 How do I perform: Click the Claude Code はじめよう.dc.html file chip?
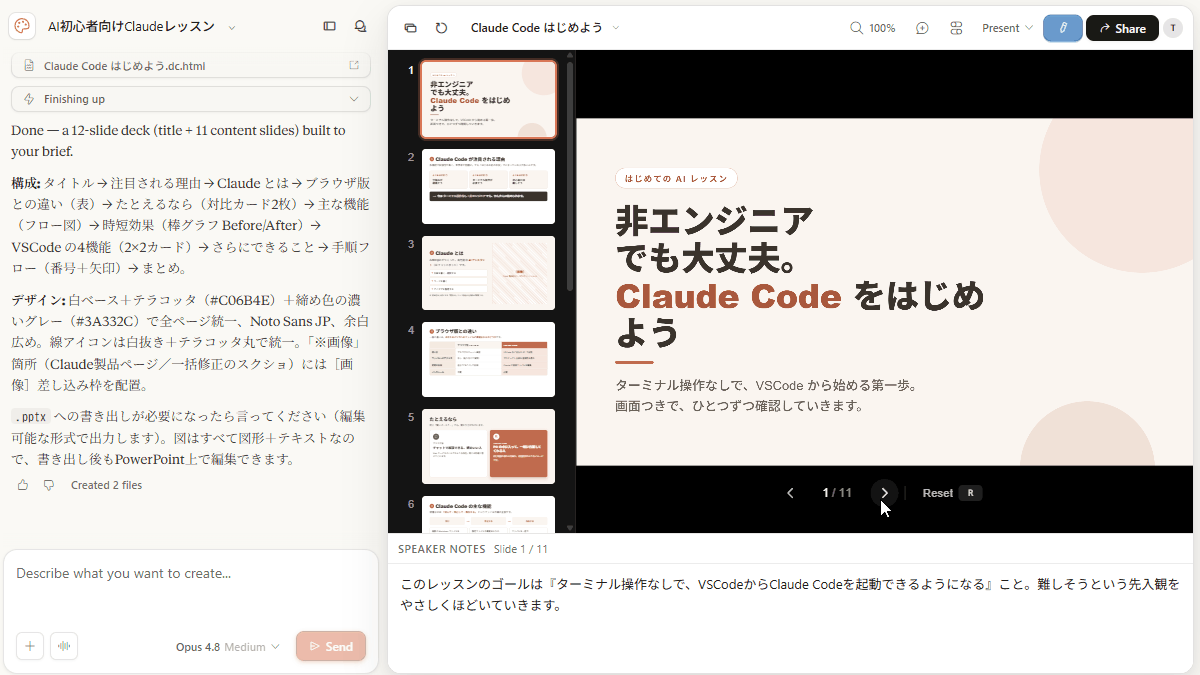coord(190,66)
